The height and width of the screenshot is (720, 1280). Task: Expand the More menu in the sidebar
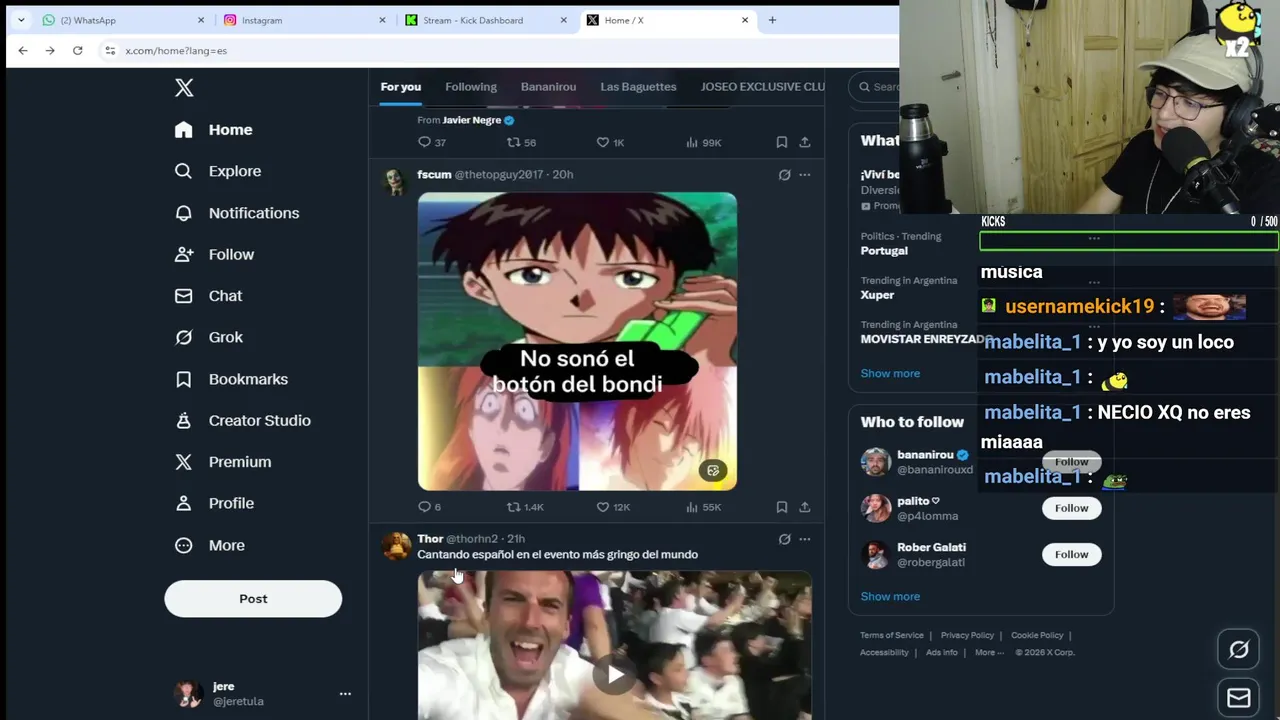click(x=209, y=545)
